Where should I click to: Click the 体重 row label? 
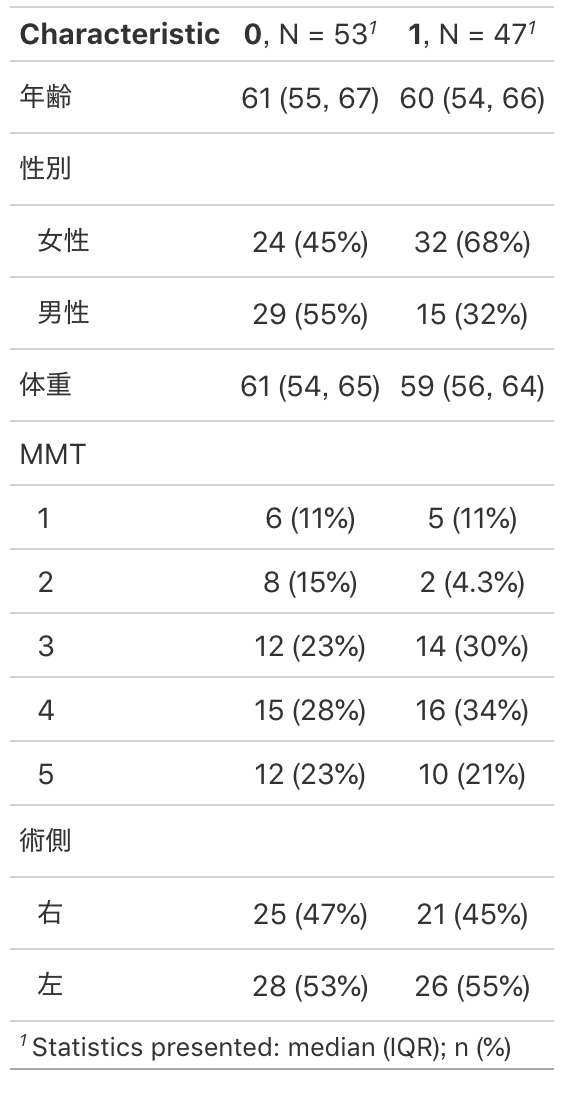45,384
